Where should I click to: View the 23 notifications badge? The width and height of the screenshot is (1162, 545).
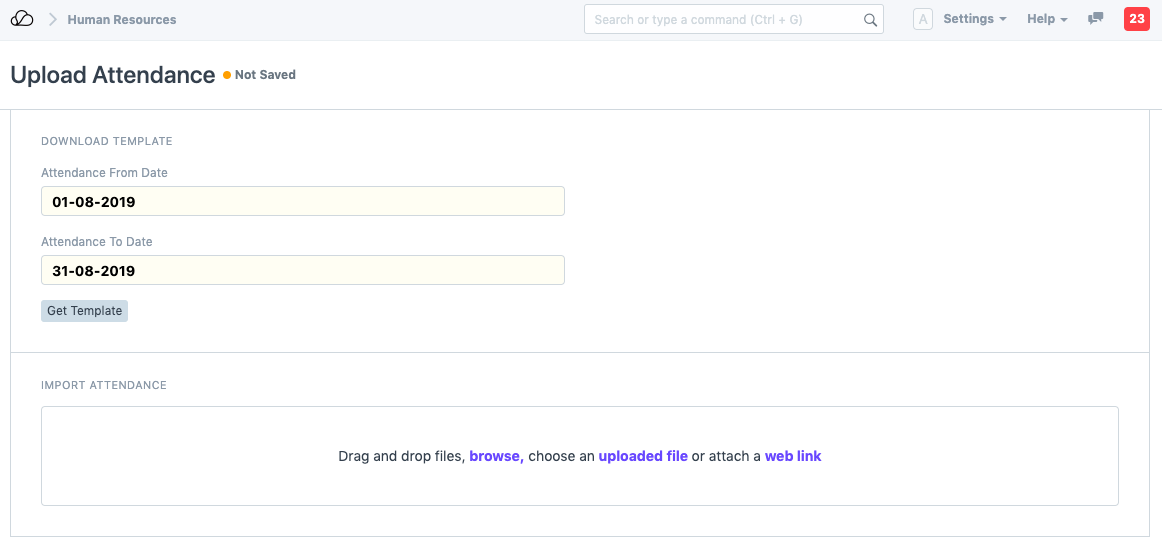coord(1137,19)
